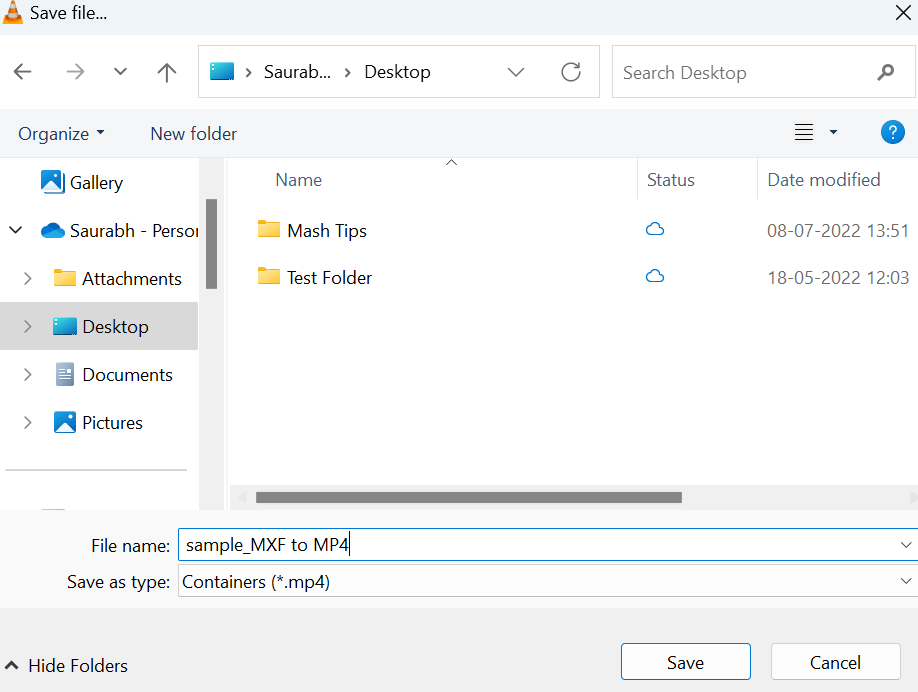The width and height of the screenshot is (918, 692).
Task: Click the VLC cone icon in title bar
Action: tap(13, 12)
